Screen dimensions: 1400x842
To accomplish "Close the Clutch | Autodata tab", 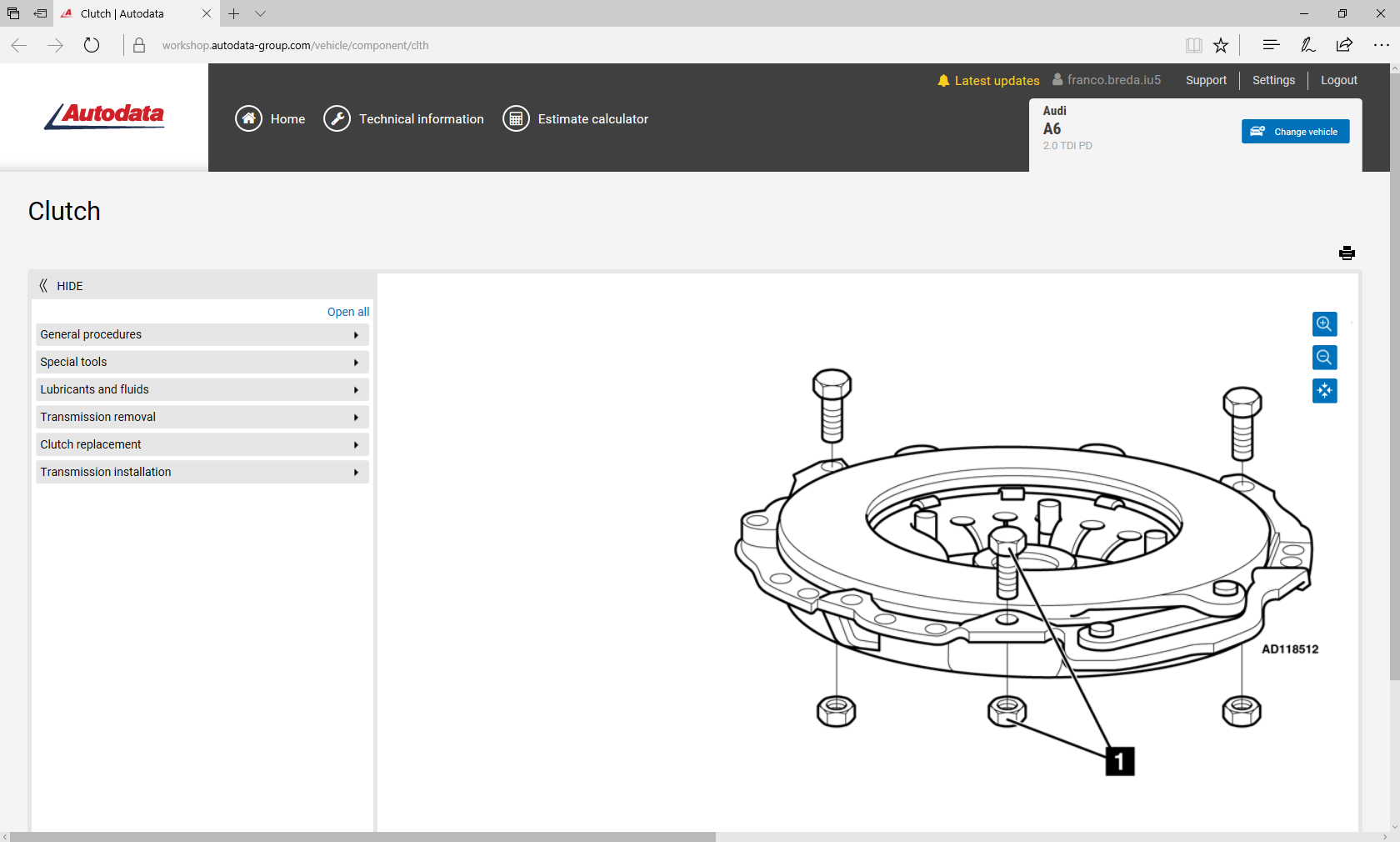I will pos(207,13).
